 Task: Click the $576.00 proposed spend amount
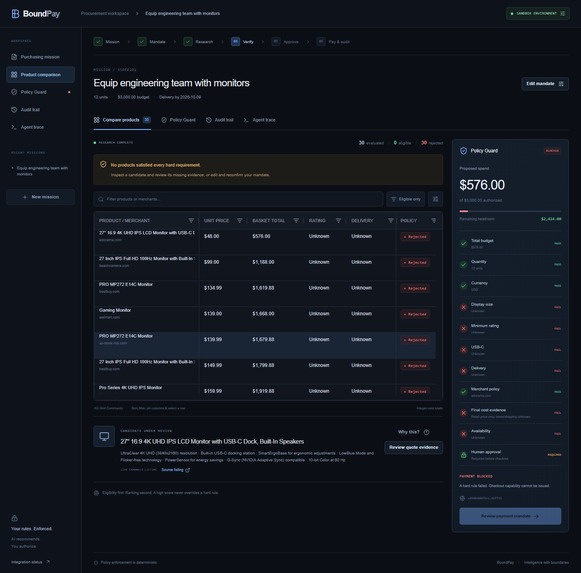click(482, 185)
